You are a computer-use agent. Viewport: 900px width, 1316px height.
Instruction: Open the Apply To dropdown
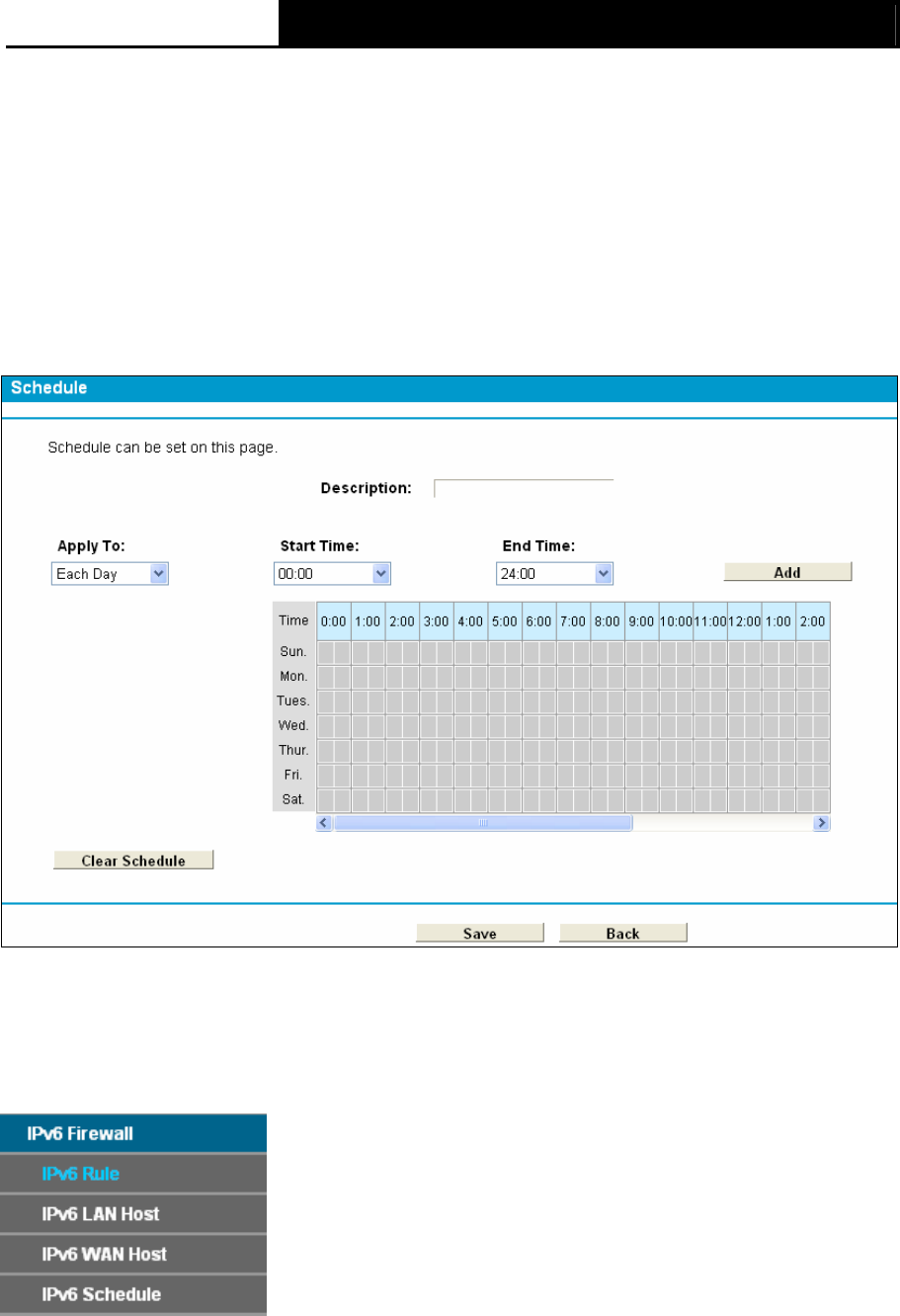(110, 574)
